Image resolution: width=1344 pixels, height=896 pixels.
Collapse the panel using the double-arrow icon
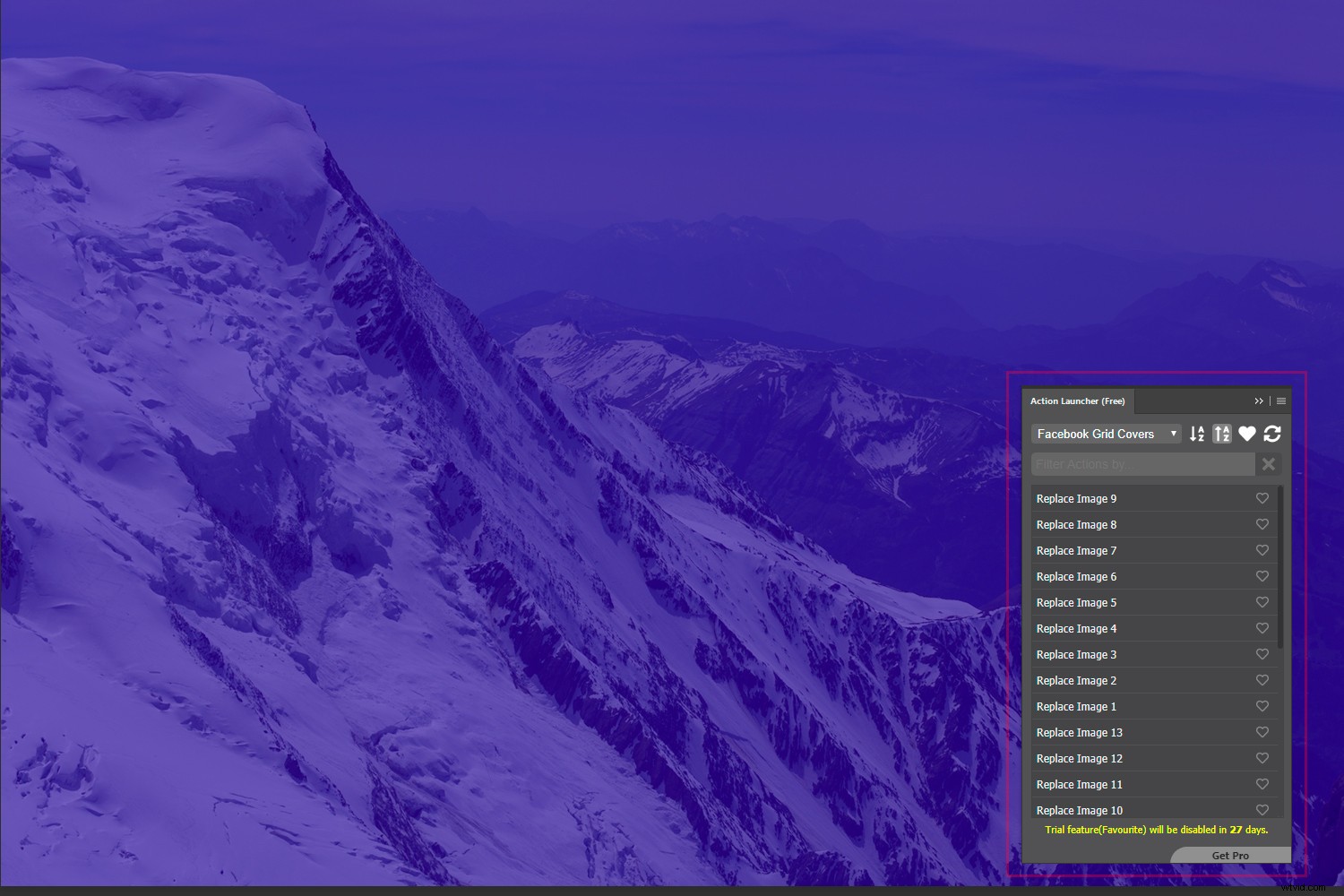tap(1259, 401)
